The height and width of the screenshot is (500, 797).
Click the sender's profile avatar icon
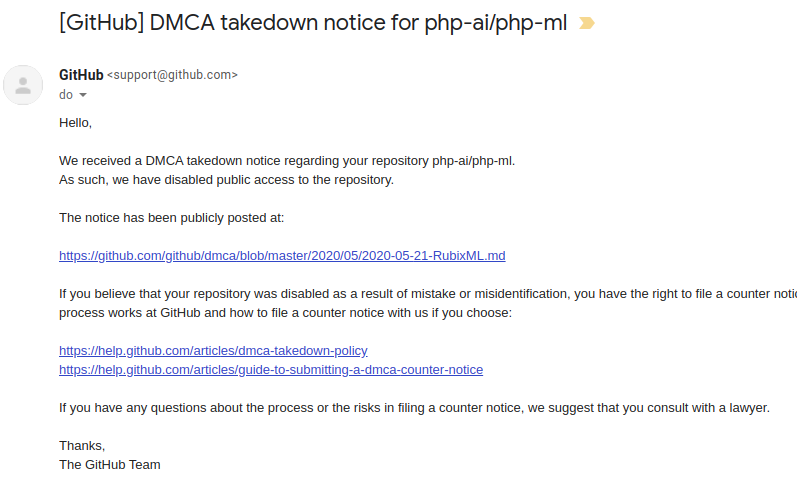coord(23,85)
